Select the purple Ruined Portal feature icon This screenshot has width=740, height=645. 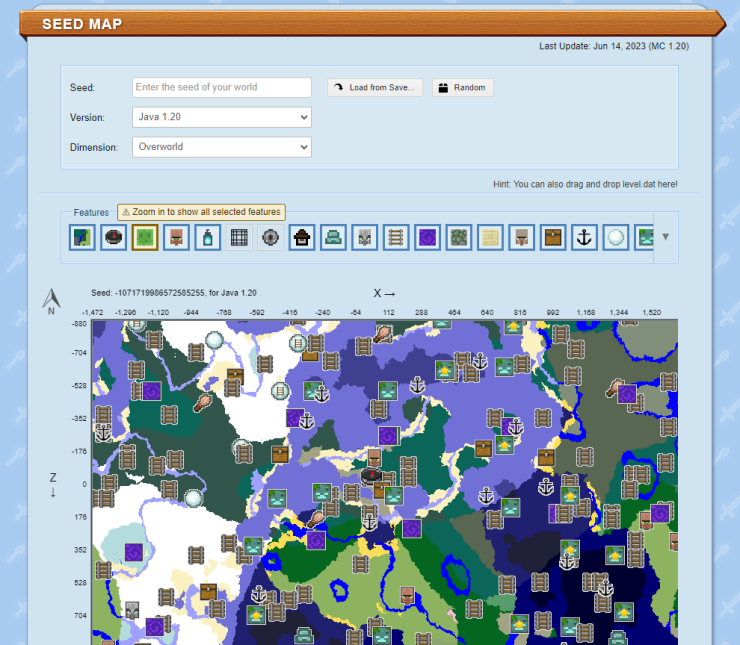(x=427, y=237)
